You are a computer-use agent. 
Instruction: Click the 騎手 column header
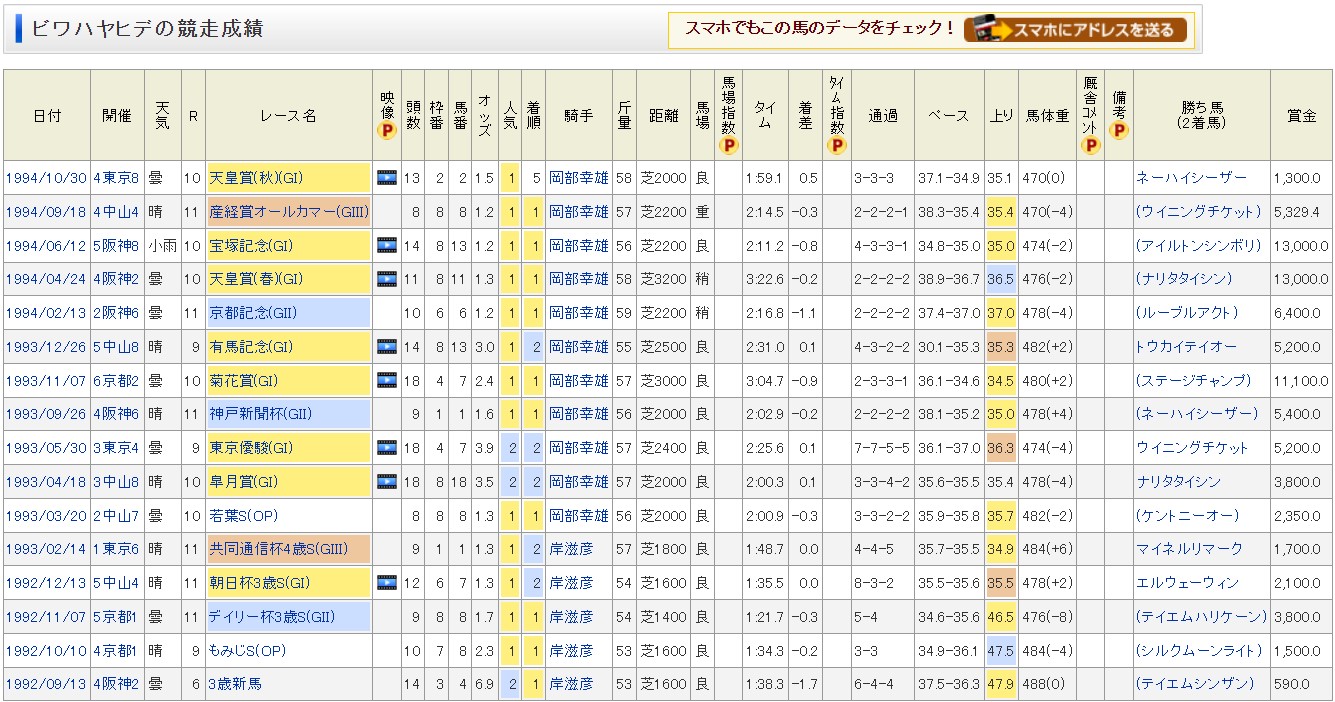578,116
